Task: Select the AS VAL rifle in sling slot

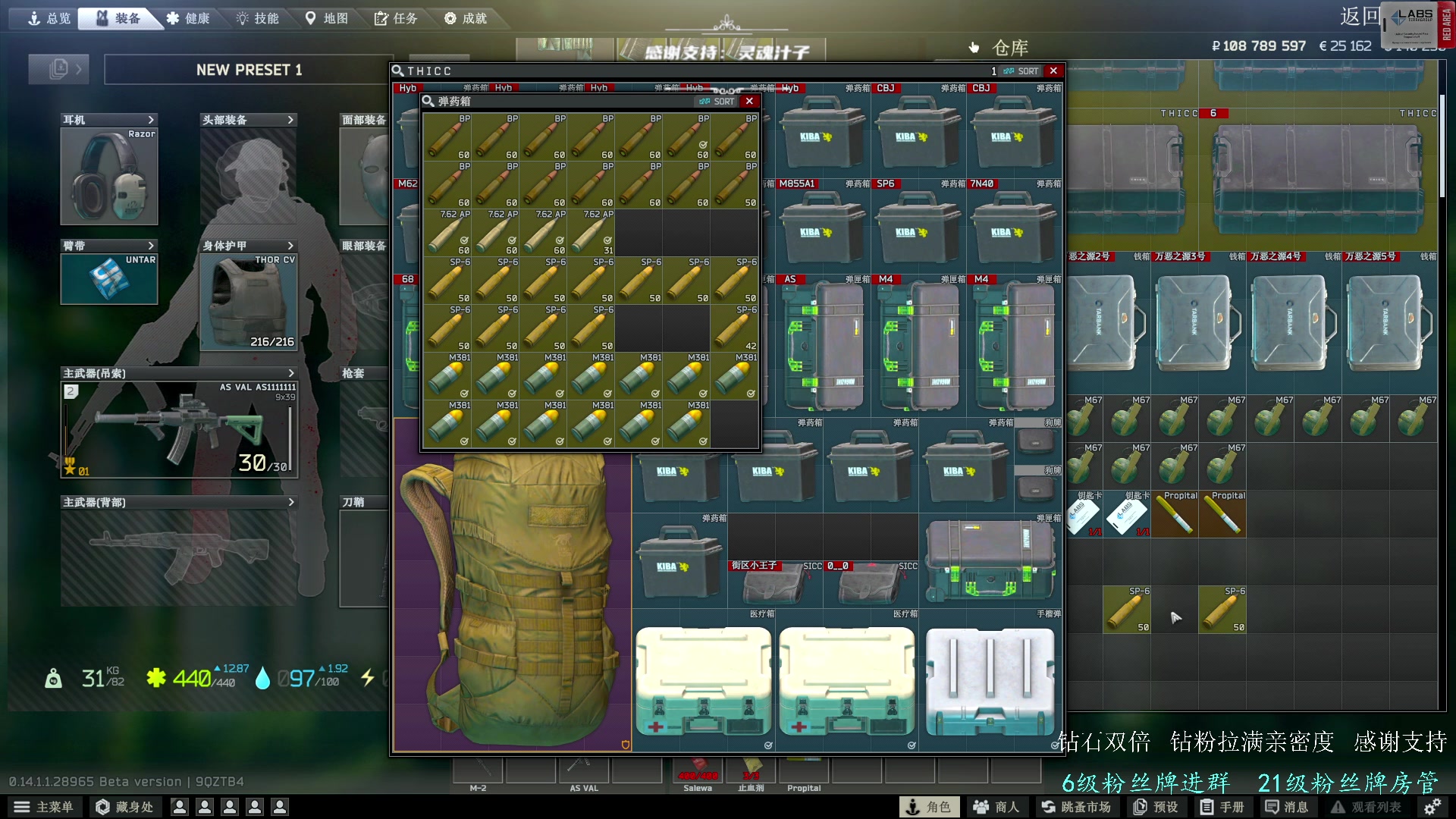Action: (x=180, y=429)
